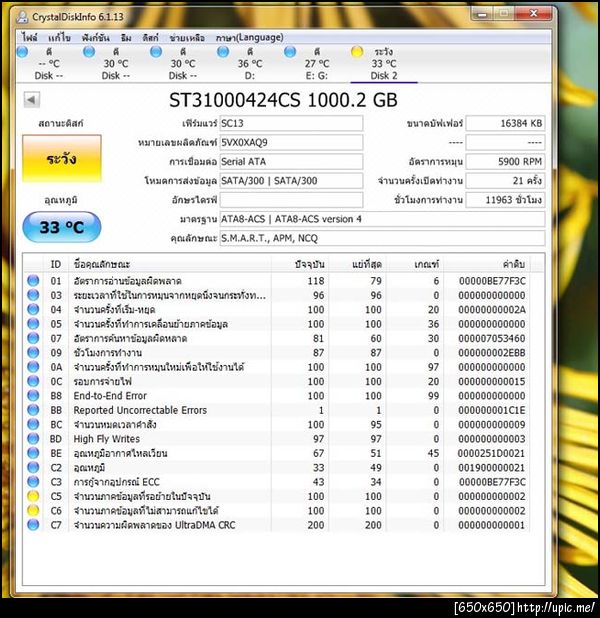Click the ID column header
600x618 pixels.
56,264
